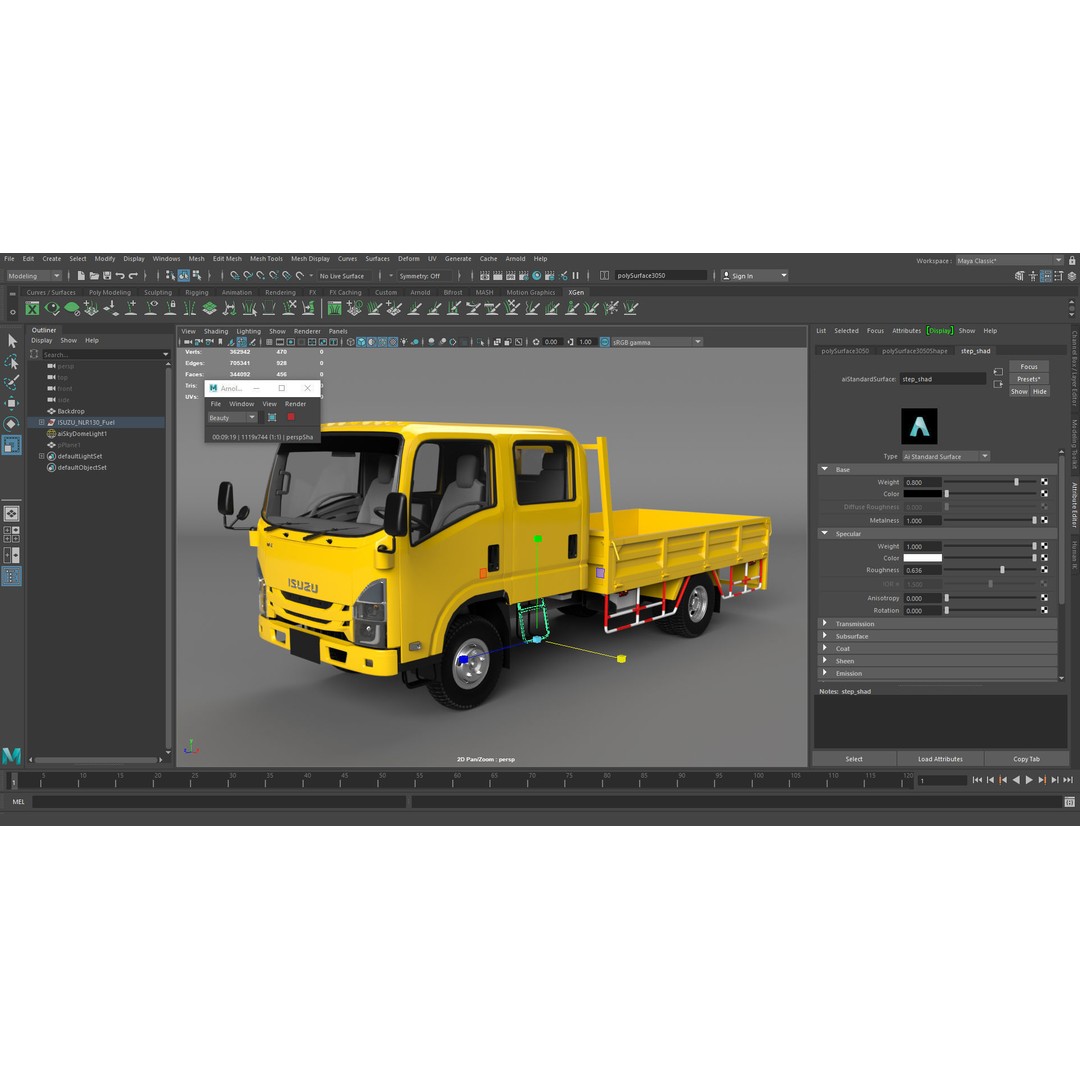
Task: Open the Arnold menu in main menu bar
Action: pos(515,259)
